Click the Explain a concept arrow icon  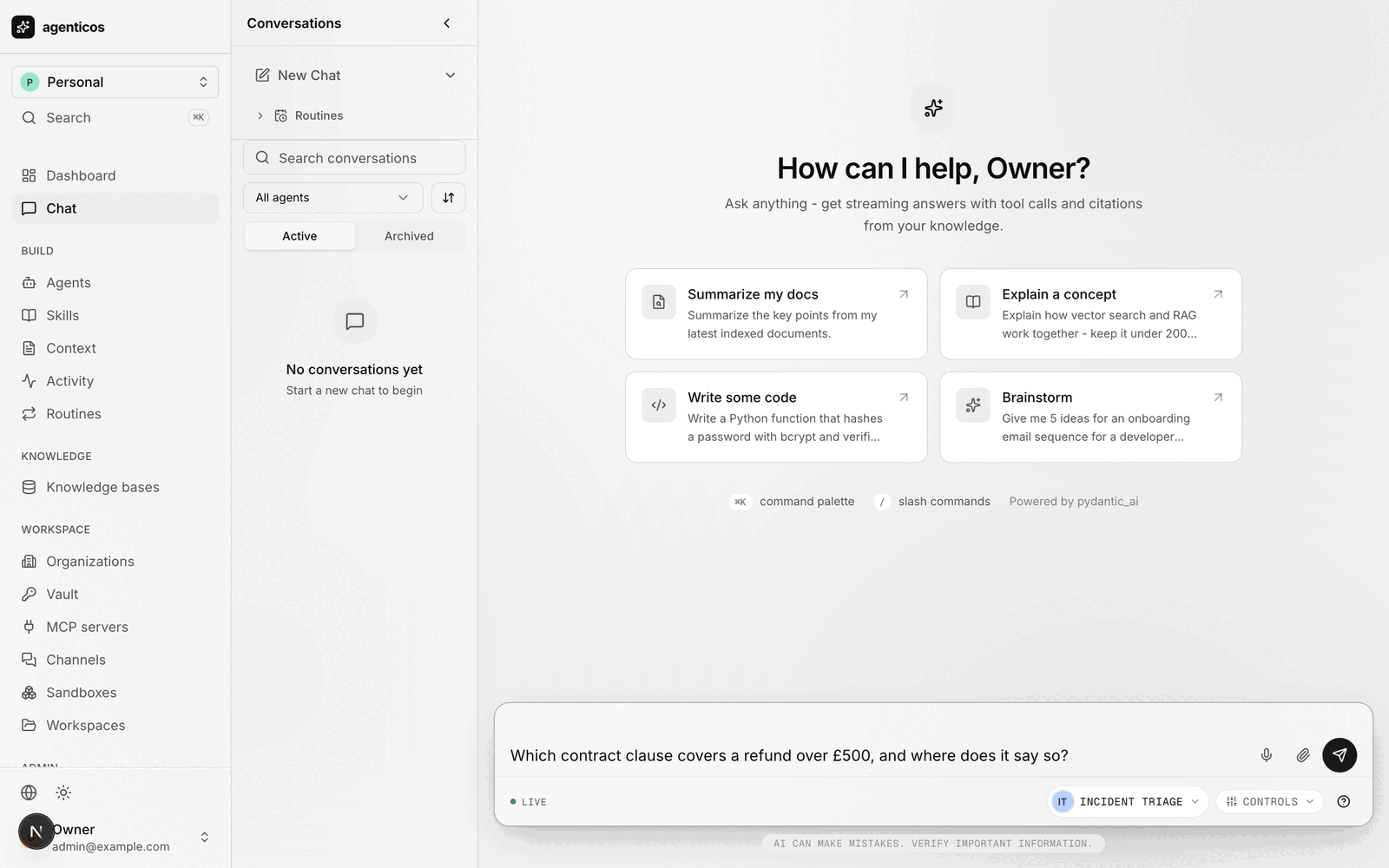[1218, 294]
